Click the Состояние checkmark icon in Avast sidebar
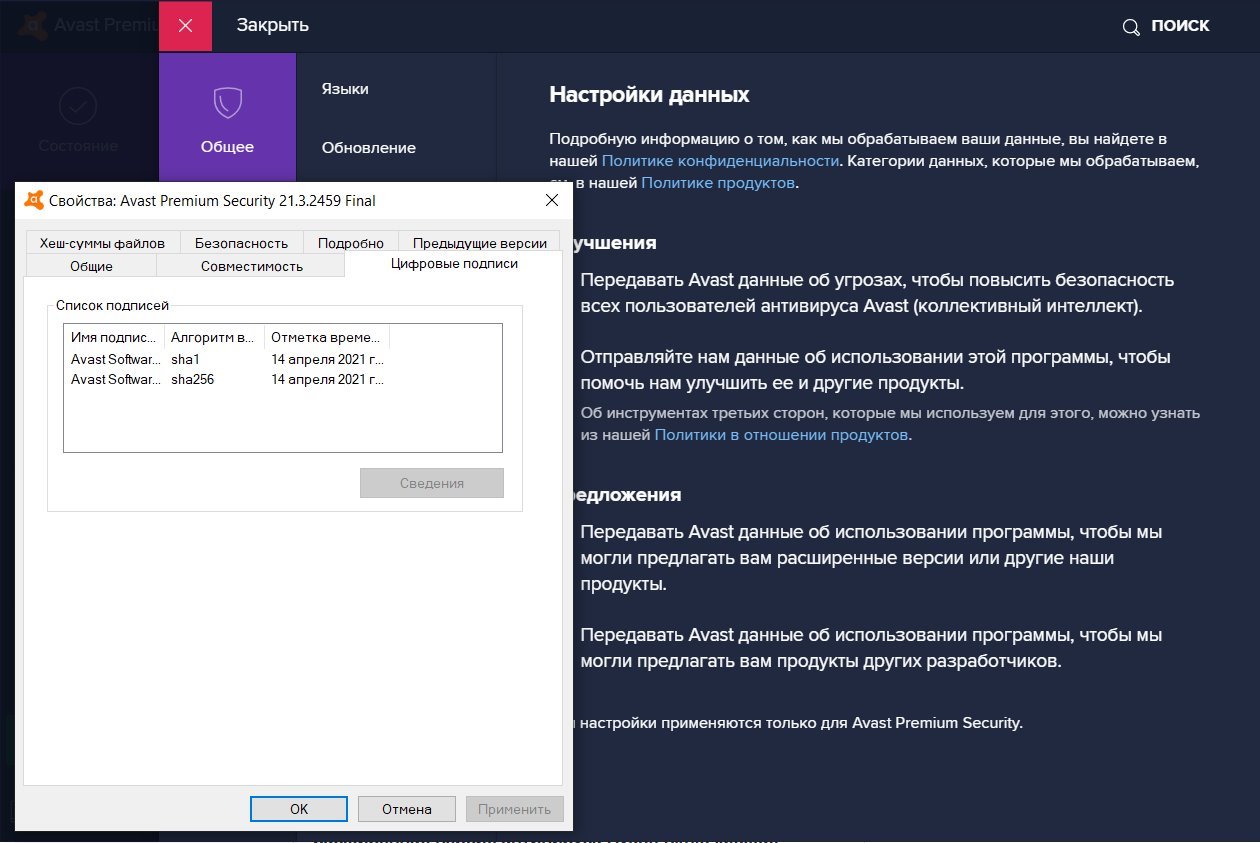The image size is (1260, 843). (x=78, y=105)
